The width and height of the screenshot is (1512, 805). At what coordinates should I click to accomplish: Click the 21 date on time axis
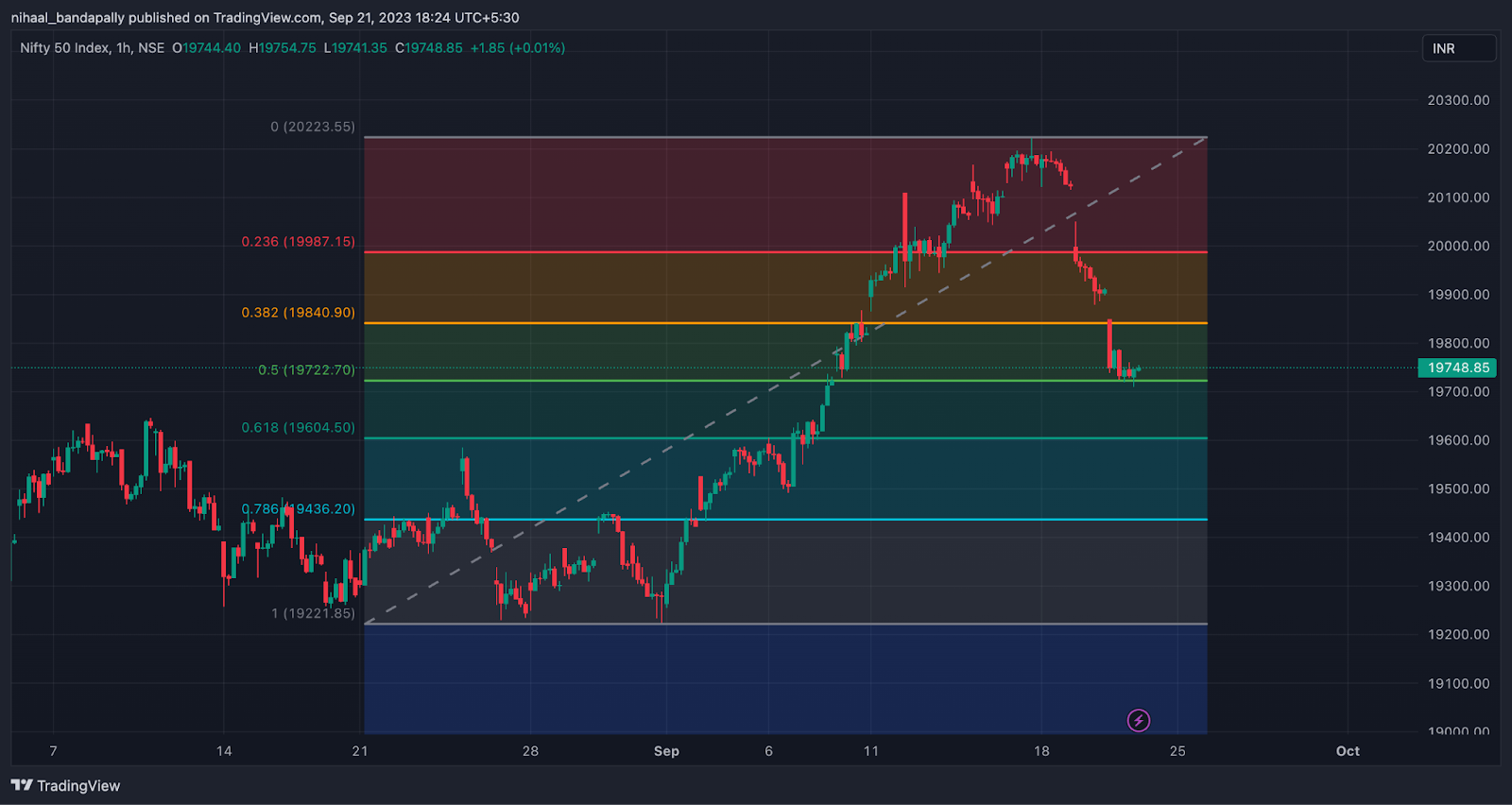pos(360,751)
